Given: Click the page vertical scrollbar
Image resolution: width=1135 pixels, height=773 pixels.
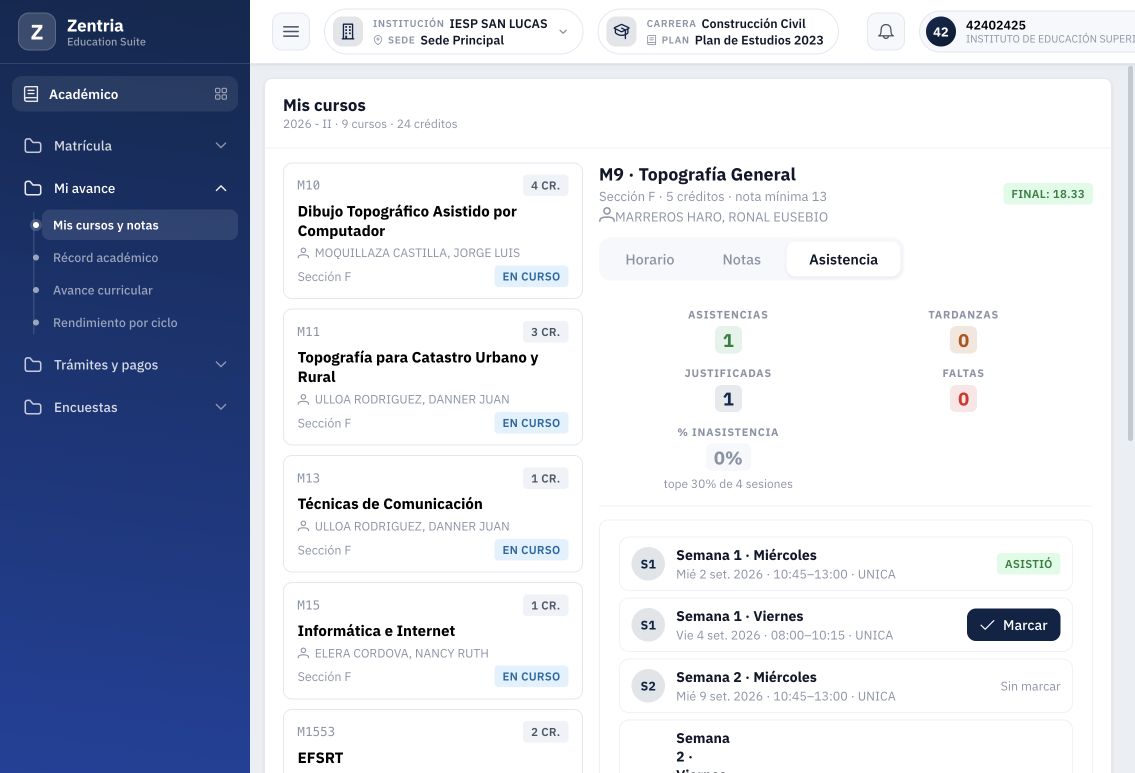Looking at the screenshot, I should 1131,253.
